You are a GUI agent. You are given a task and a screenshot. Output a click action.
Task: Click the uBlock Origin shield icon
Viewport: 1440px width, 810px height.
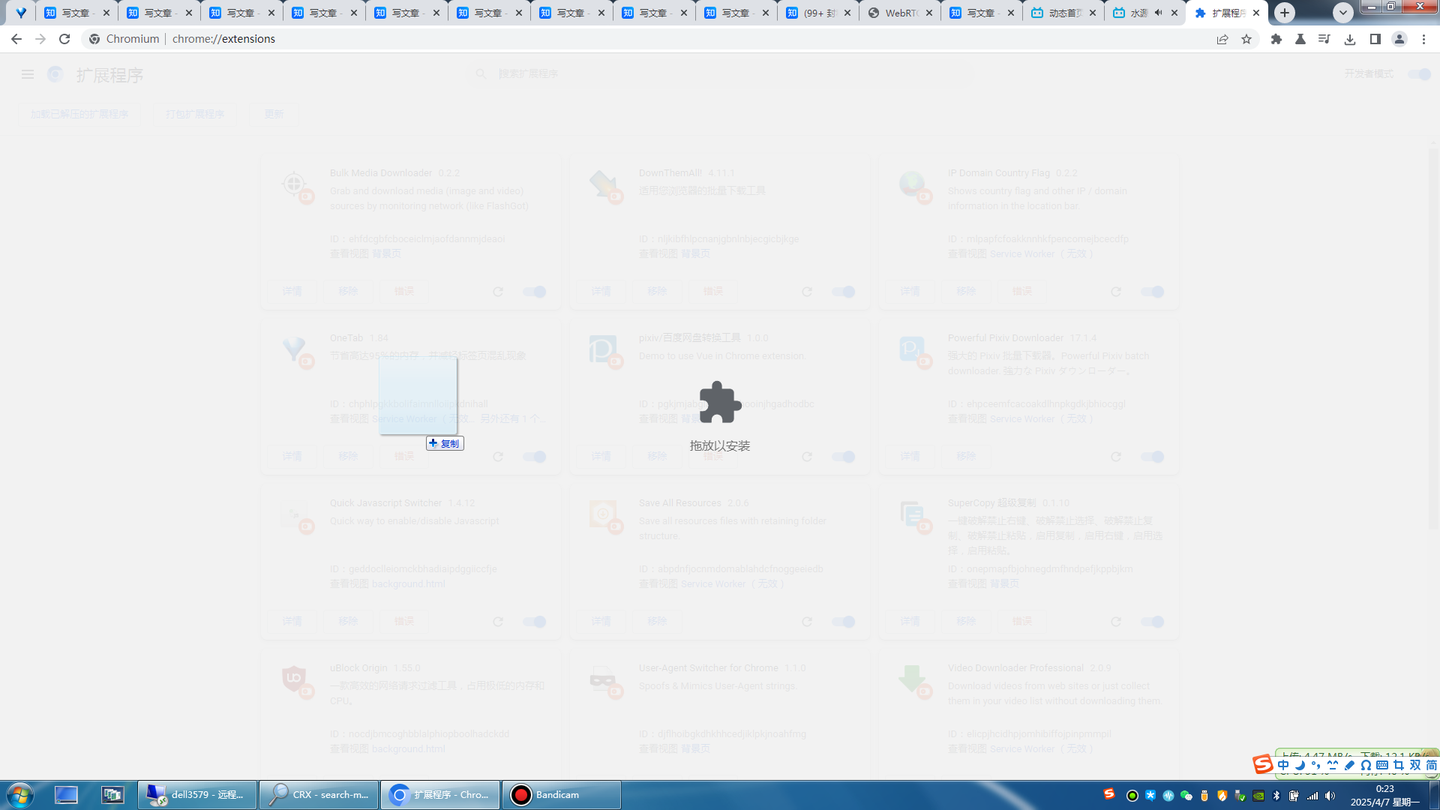pos(294,681)
